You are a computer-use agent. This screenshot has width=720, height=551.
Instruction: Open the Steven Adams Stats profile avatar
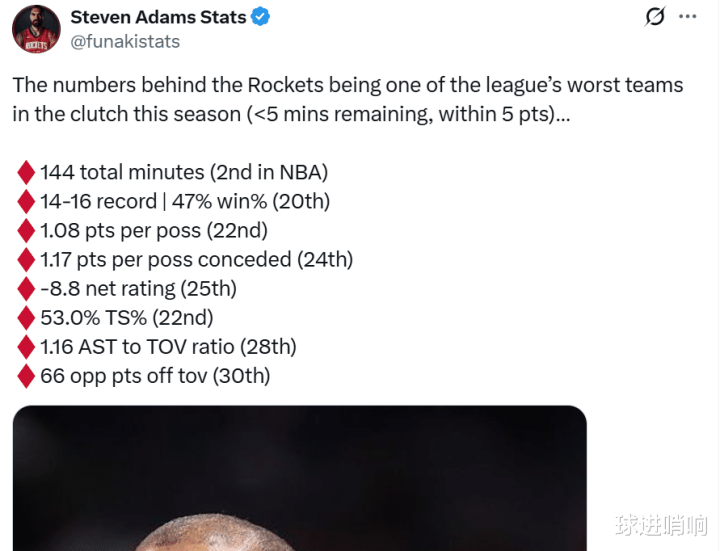pyautogui.click(x=37, y=28)
